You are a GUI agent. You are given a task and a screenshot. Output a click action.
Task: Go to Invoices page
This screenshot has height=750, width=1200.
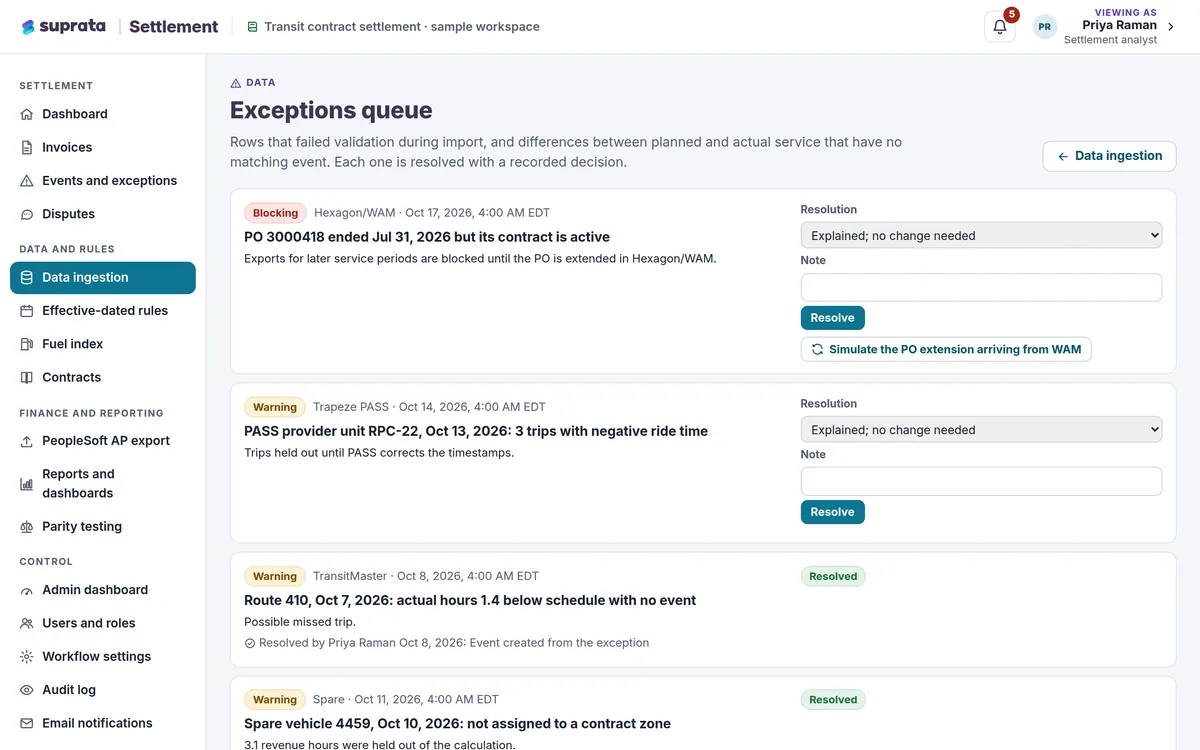[x=103, y=147]
